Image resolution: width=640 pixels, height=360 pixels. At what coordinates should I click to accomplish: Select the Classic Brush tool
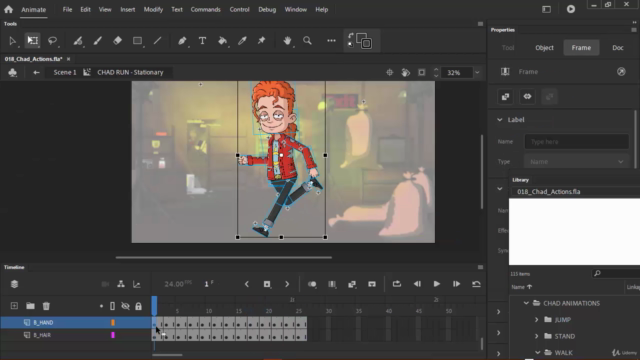(98, 40)
